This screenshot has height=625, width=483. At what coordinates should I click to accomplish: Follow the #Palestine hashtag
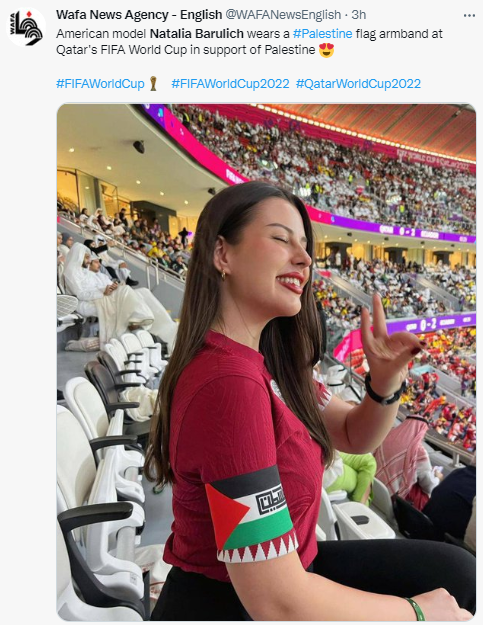[322, 33]
